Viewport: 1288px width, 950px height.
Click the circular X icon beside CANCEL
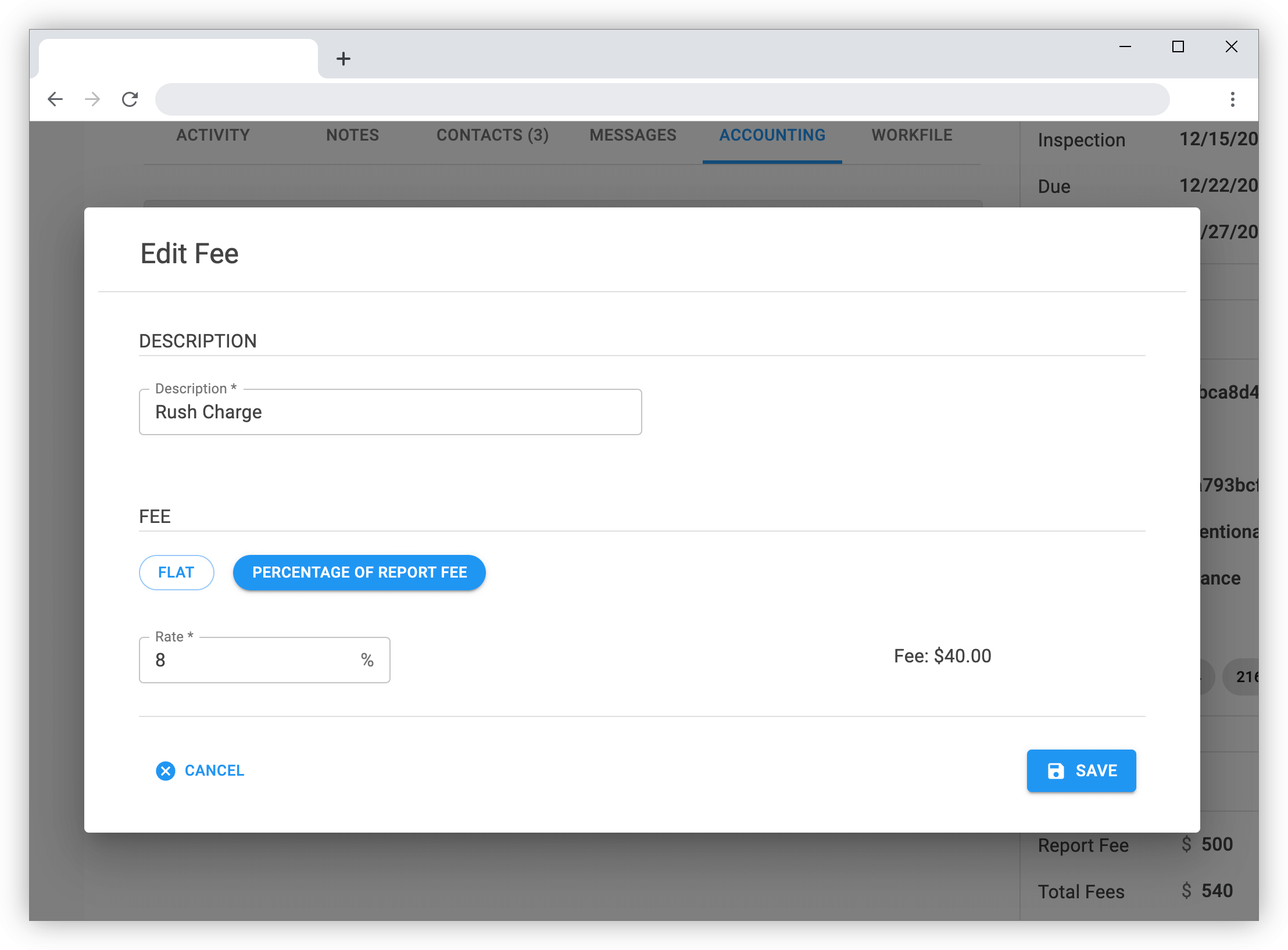166,770
